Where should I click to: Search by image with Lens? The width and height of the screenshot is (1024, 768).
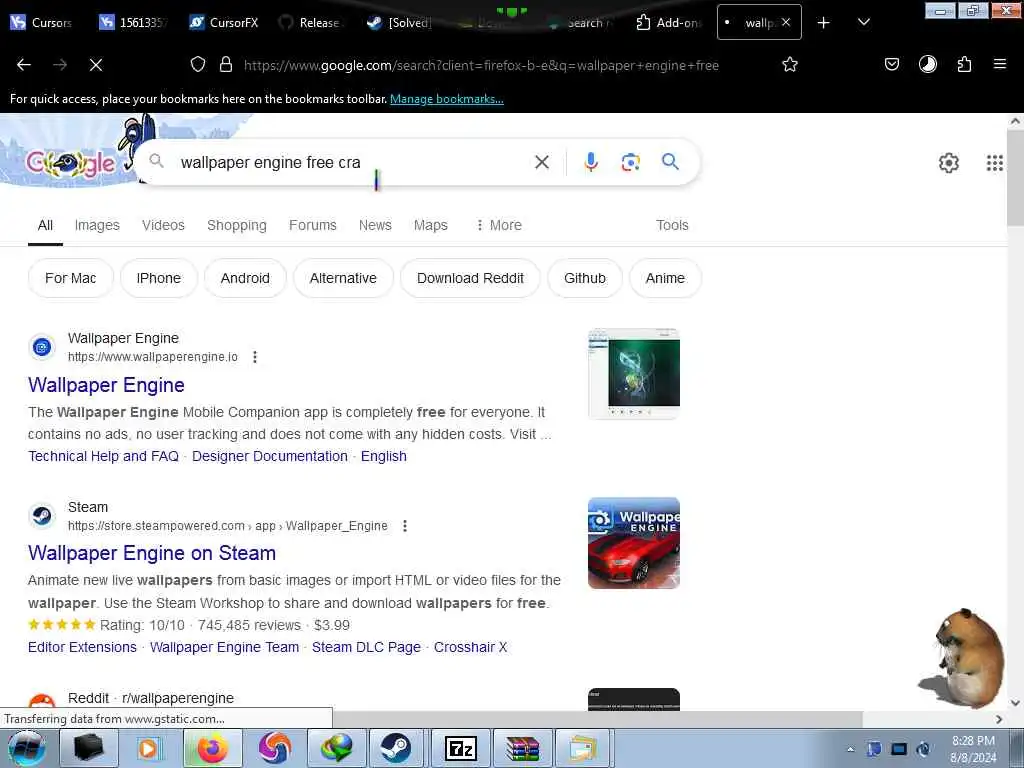[x=631, y=162]
